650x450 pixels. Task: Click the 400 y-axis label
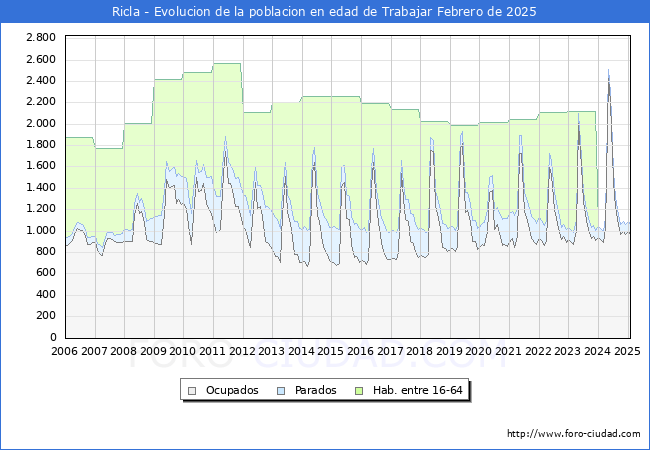click(x=45, y=295)
